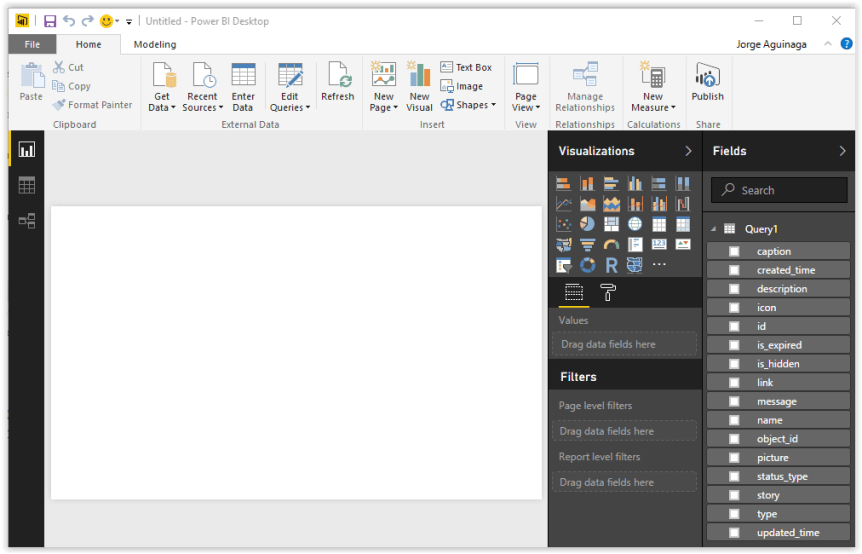Click the Fields search box
The height and width of the screenshot is (554, 862).
779,190
